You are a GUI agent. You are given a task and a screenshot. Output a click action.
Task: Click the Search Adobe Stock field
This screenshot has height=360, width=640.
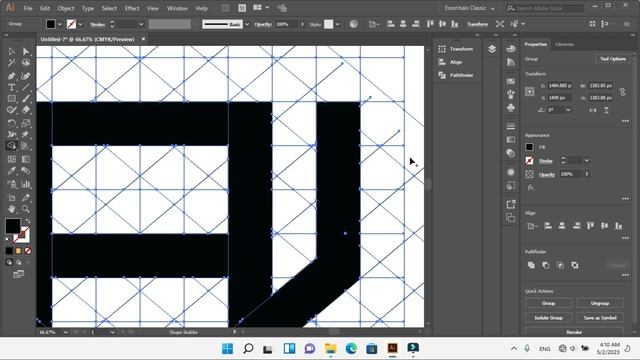click(x=545, y=8)
